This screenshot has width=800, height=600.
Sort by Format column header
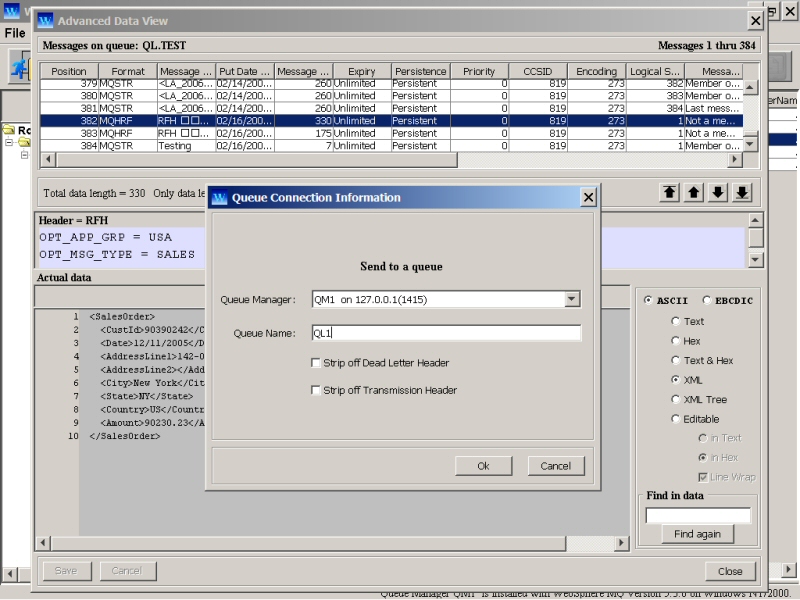(x=128, y=71)
